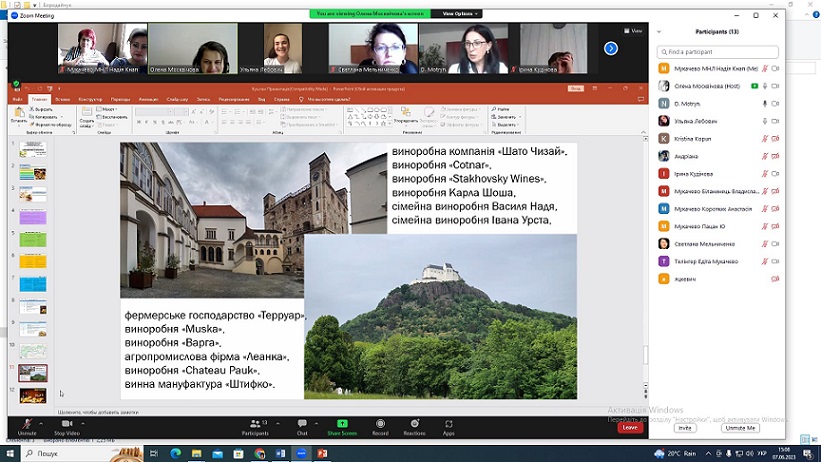The image size is (821, 462).
Task: Click the New Slide (Создать слайд) icon
Action: tap(86, 117)
